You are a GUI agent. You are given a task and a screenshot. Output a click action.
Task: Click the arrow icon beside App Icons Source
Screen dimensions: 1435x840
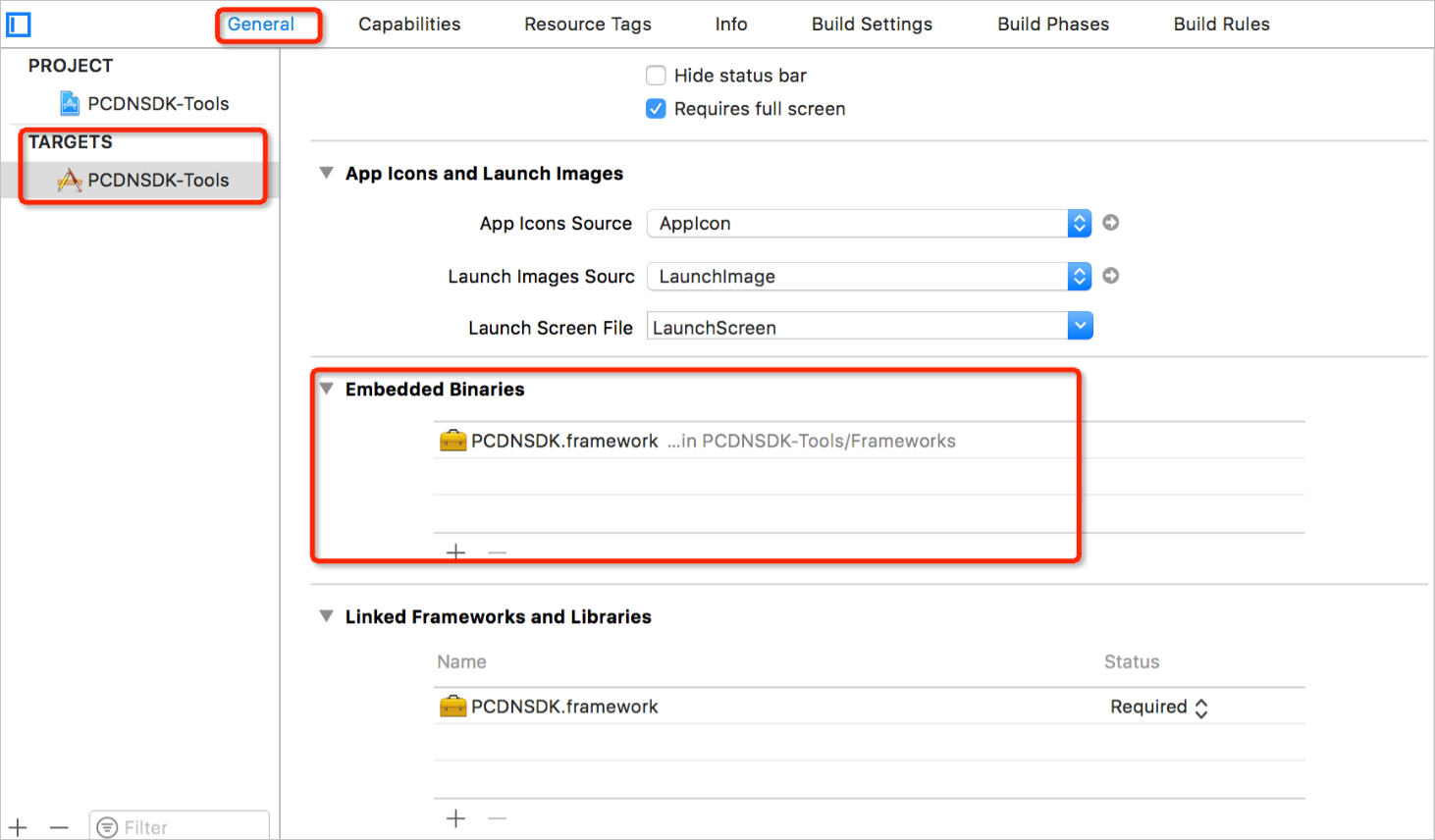tap(1110, 223)
